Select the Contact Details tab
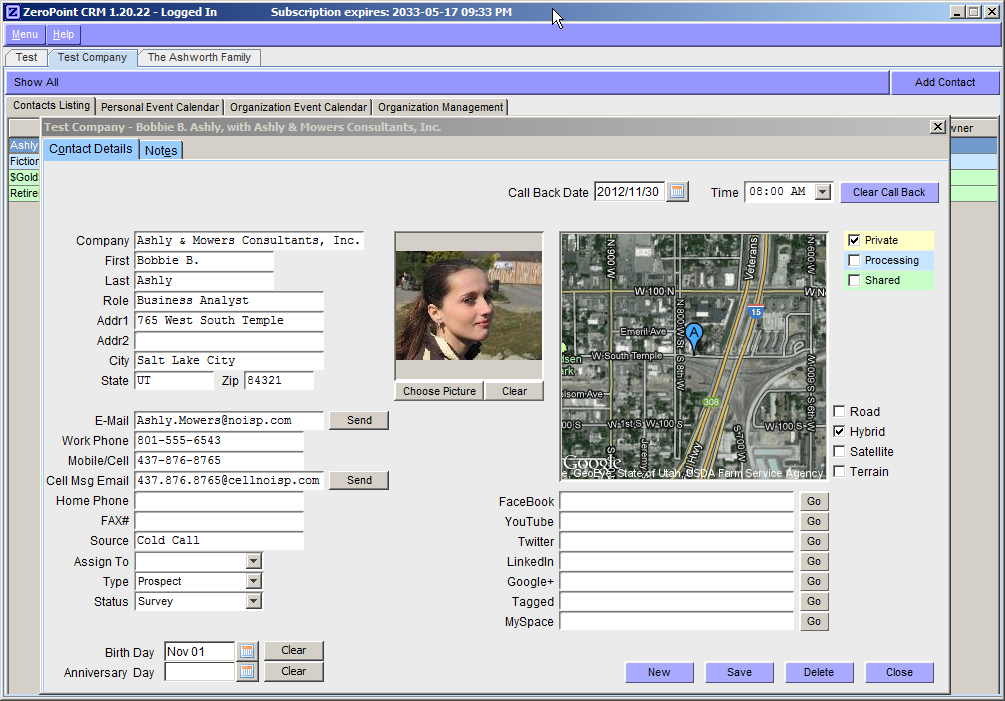 click(90, 149)
